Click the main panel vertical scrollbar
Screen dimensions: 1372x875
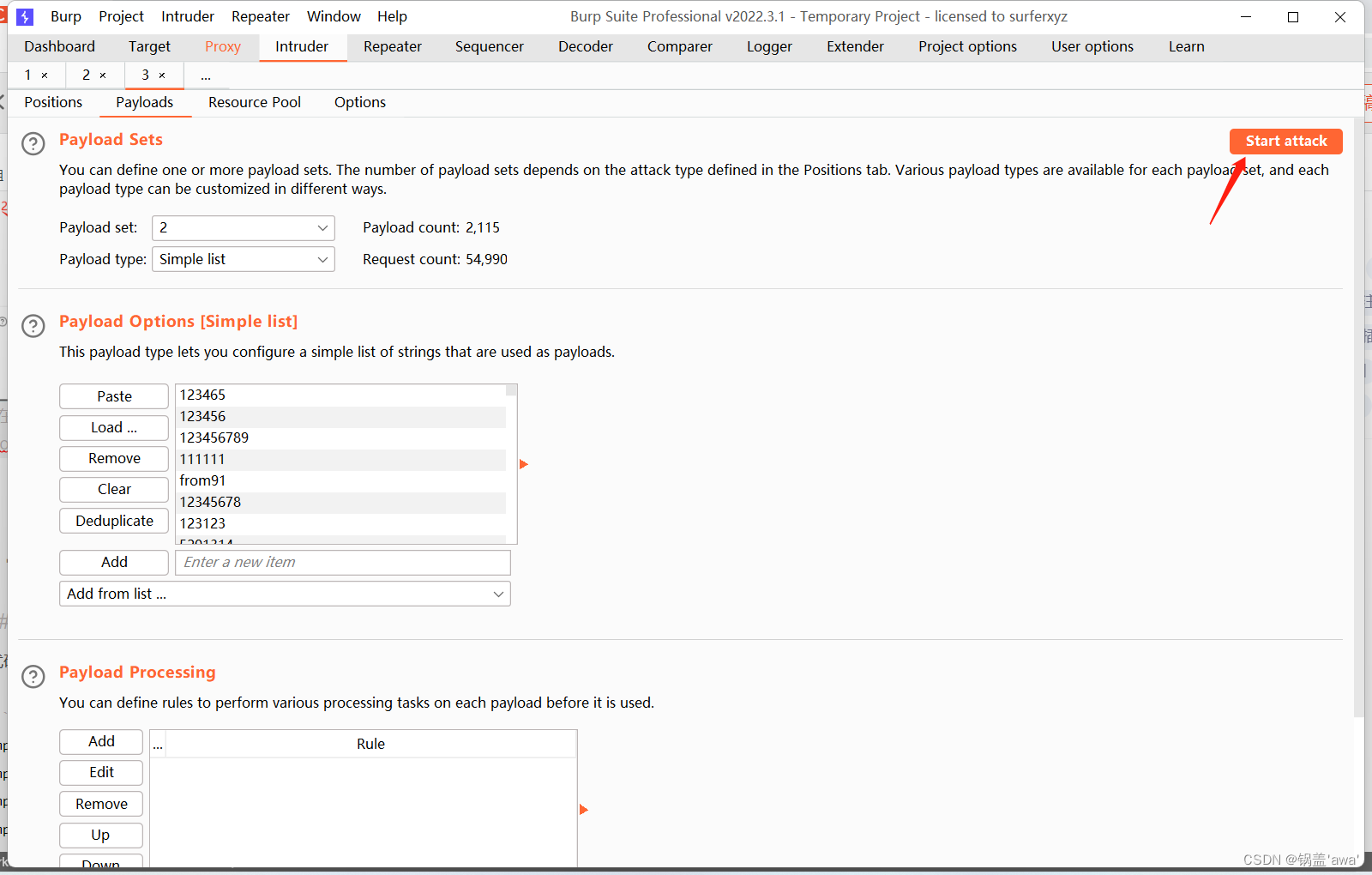(x=1358, y=417)
